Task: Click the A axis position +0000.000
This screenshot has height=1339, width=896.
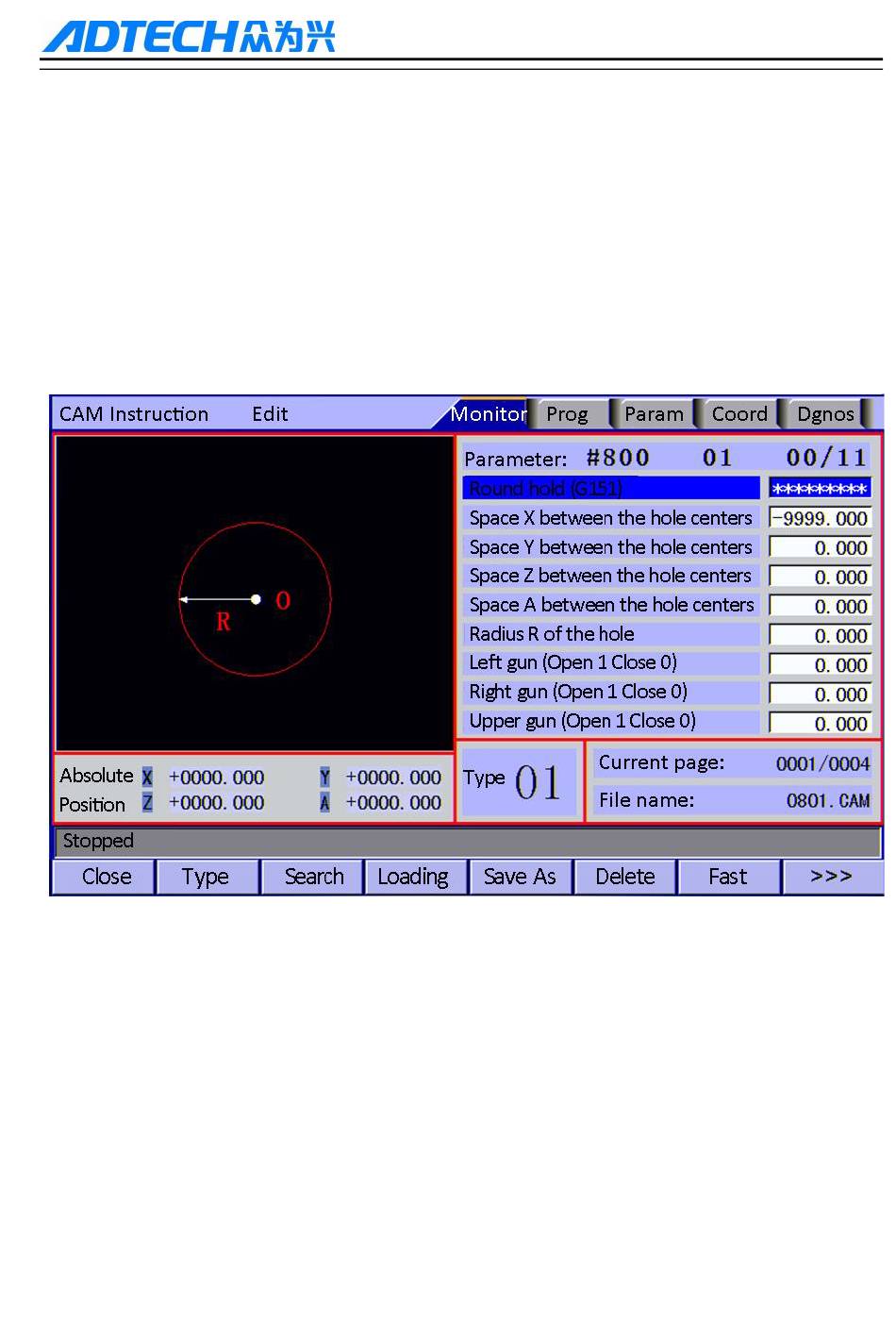Action: click(393, 803)
